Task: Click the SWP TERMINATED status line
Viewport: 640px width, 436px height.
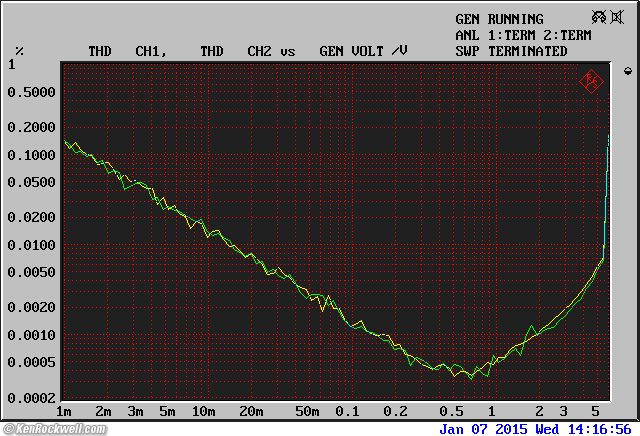Action: point(511,51)
